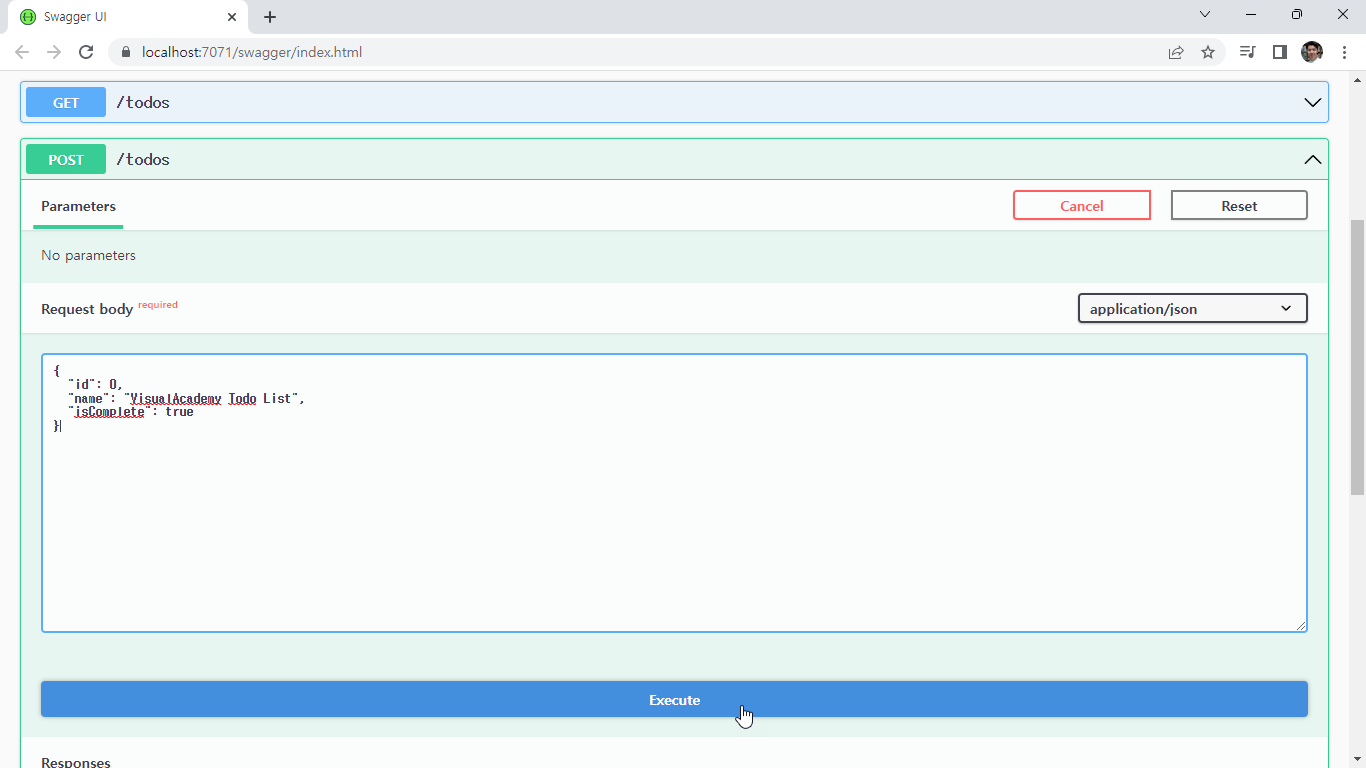Viewport: 1366px width, 768px height.
Task: Reset the request body to default
Action: (1239, 205)
